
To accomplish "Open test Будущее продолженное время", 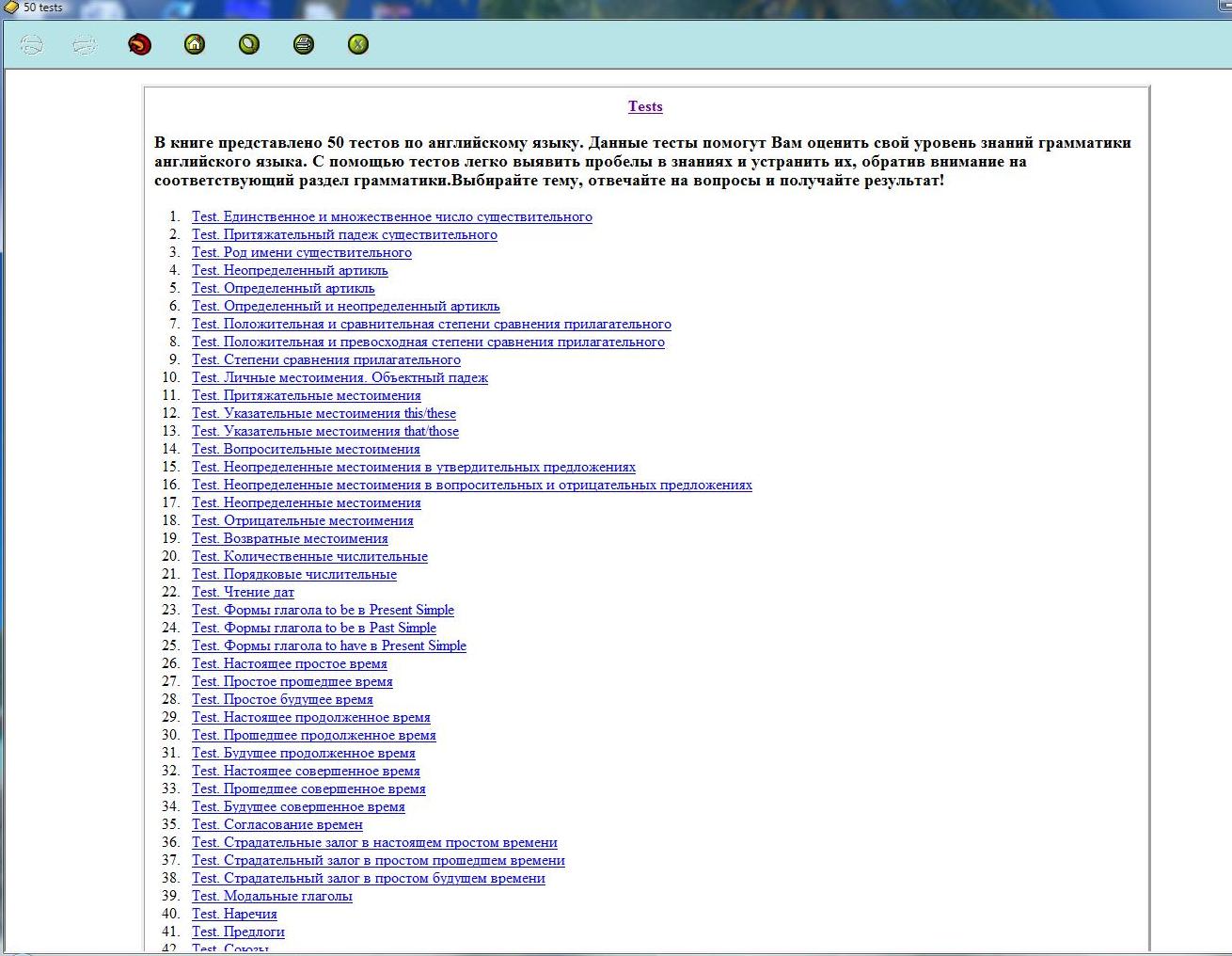I will (304, 753).
